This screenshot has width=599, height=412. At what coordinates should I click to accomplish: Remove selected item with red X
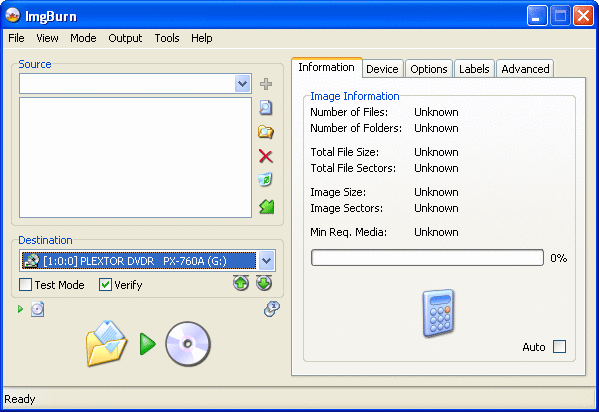tap(266, 156)
